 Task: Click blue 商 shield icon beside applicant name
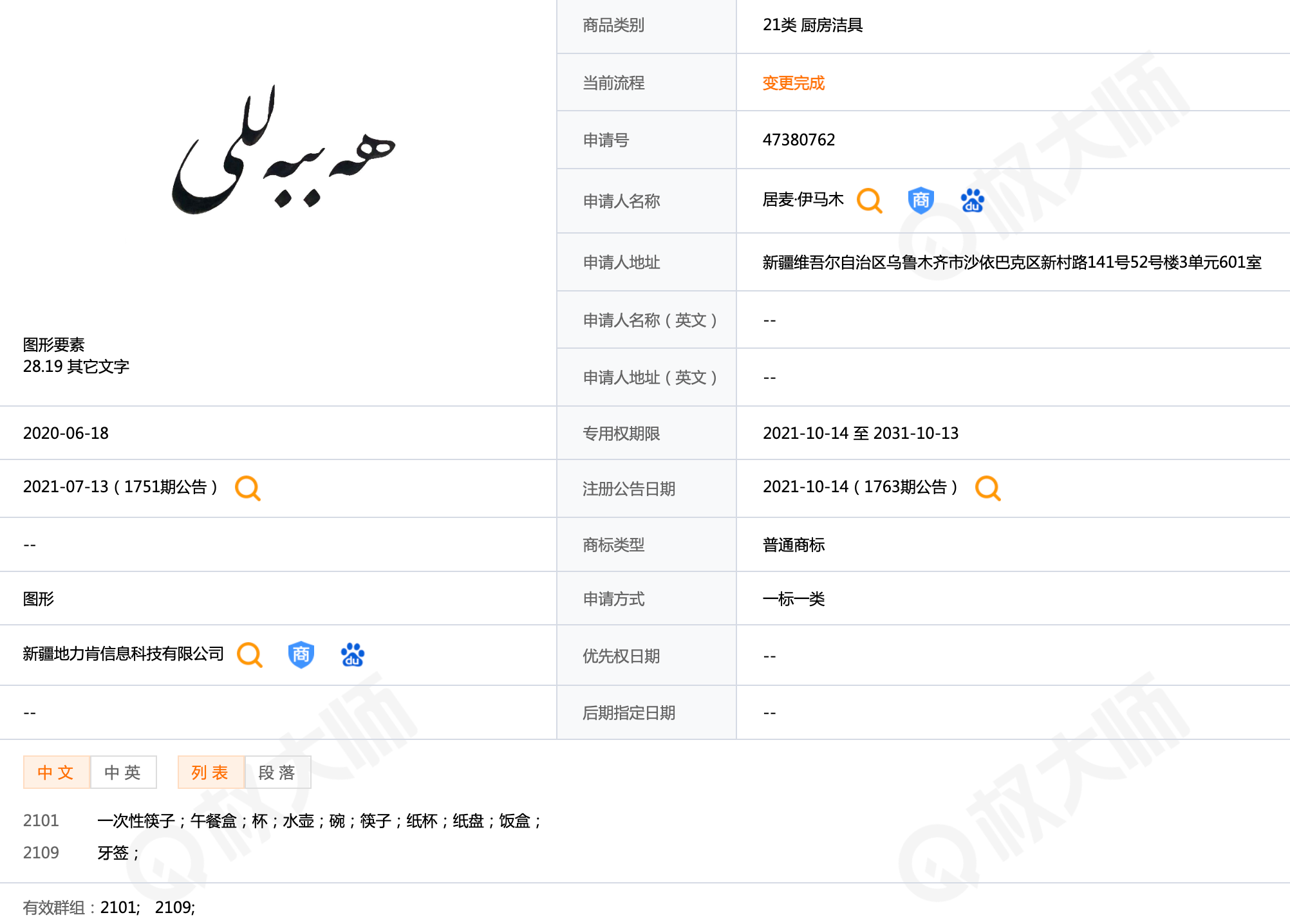tap(921, 201)
